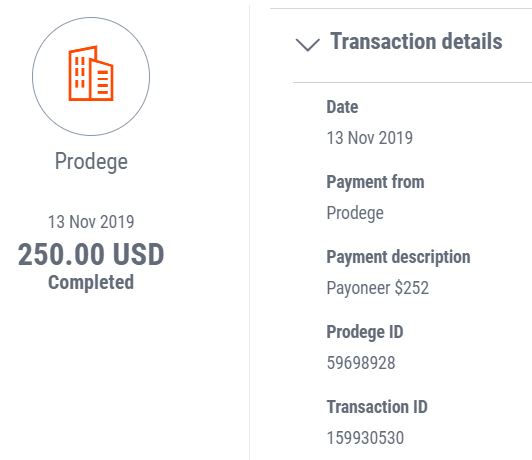The height and width of the screenshot is (460, 532).
Task: Click the USD currency text
Action: tap(138, 254)
